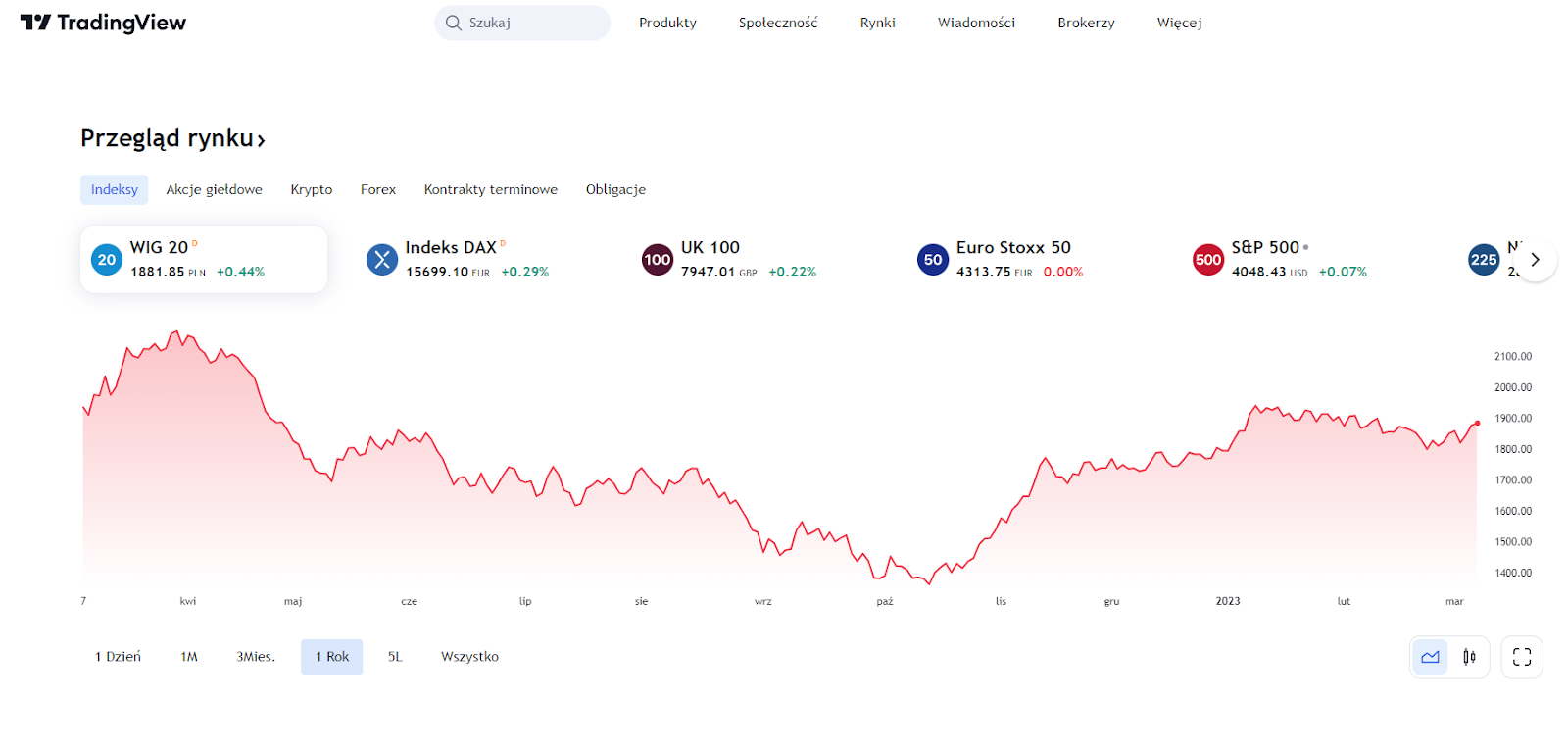Viewport: 1568px width, 754px height.
Task: Click the Indeks DAX name
Action: coord(451,248)
